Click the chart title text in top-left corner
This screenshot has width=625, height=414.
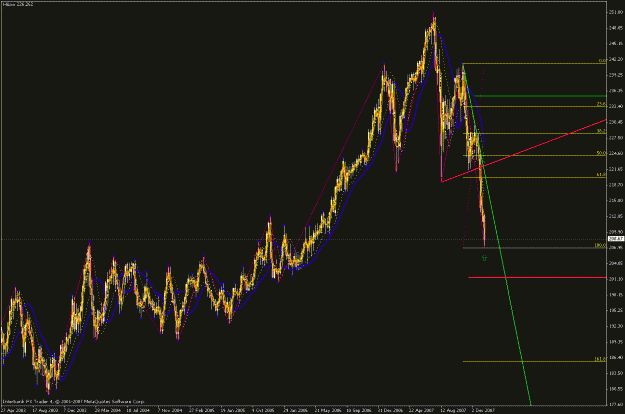coord(18,4)
